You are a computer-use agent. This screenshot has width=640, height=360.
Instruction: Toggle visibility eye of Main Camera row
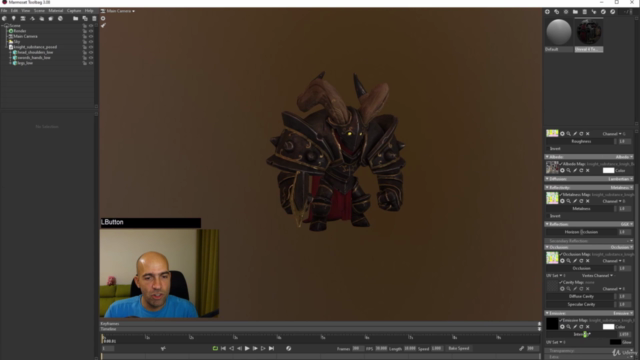click(x=91, y=36)
